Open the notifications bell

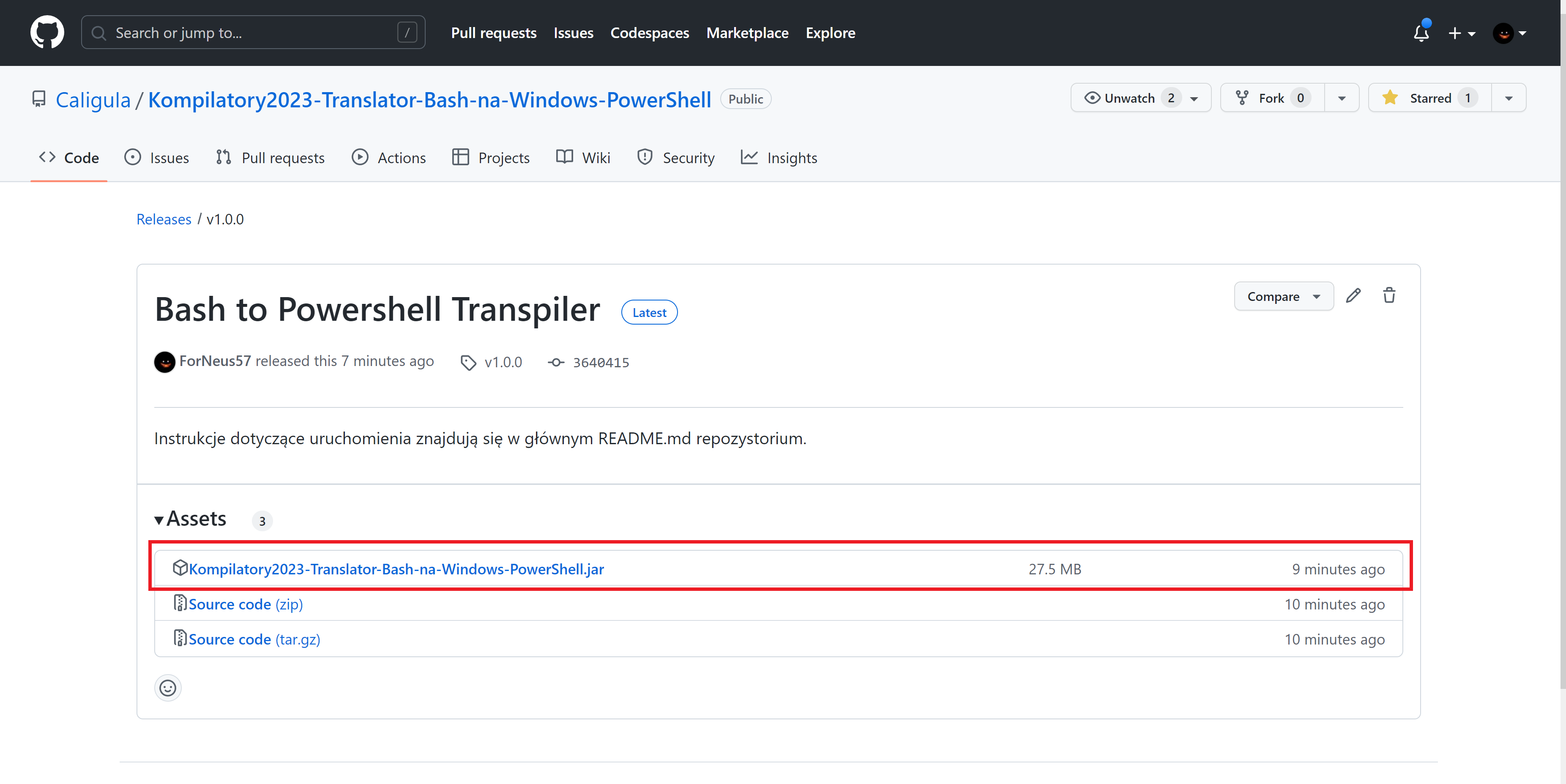click(1421, 33)
